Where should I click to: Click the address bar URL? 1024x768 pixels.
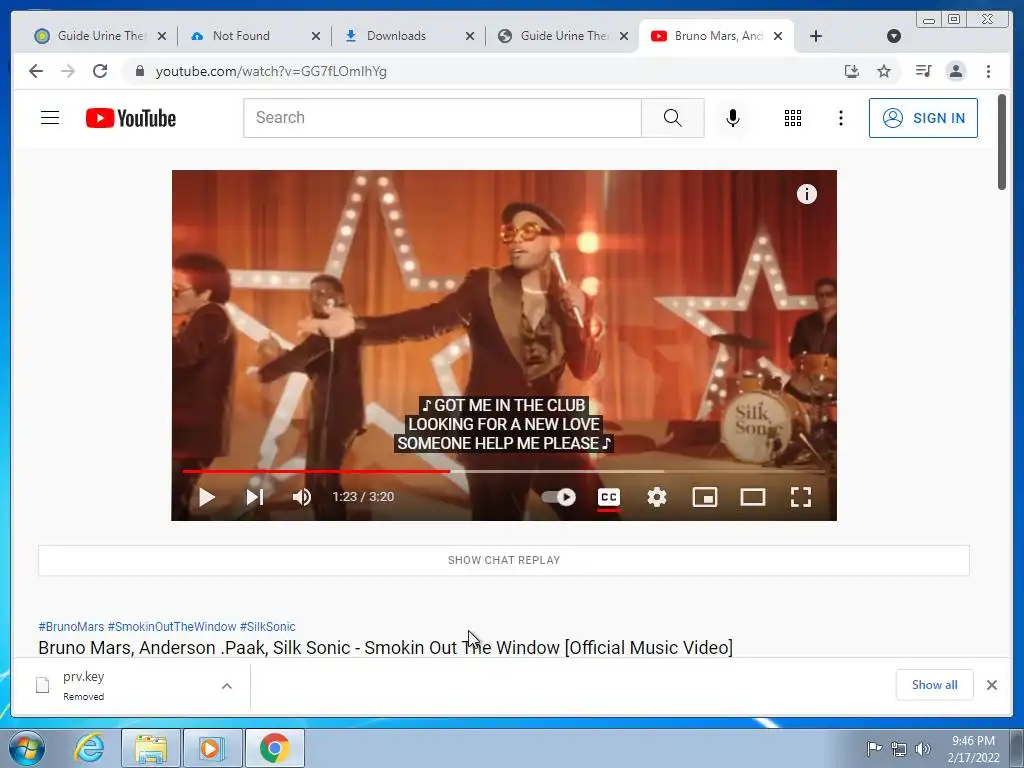[271, 71]
